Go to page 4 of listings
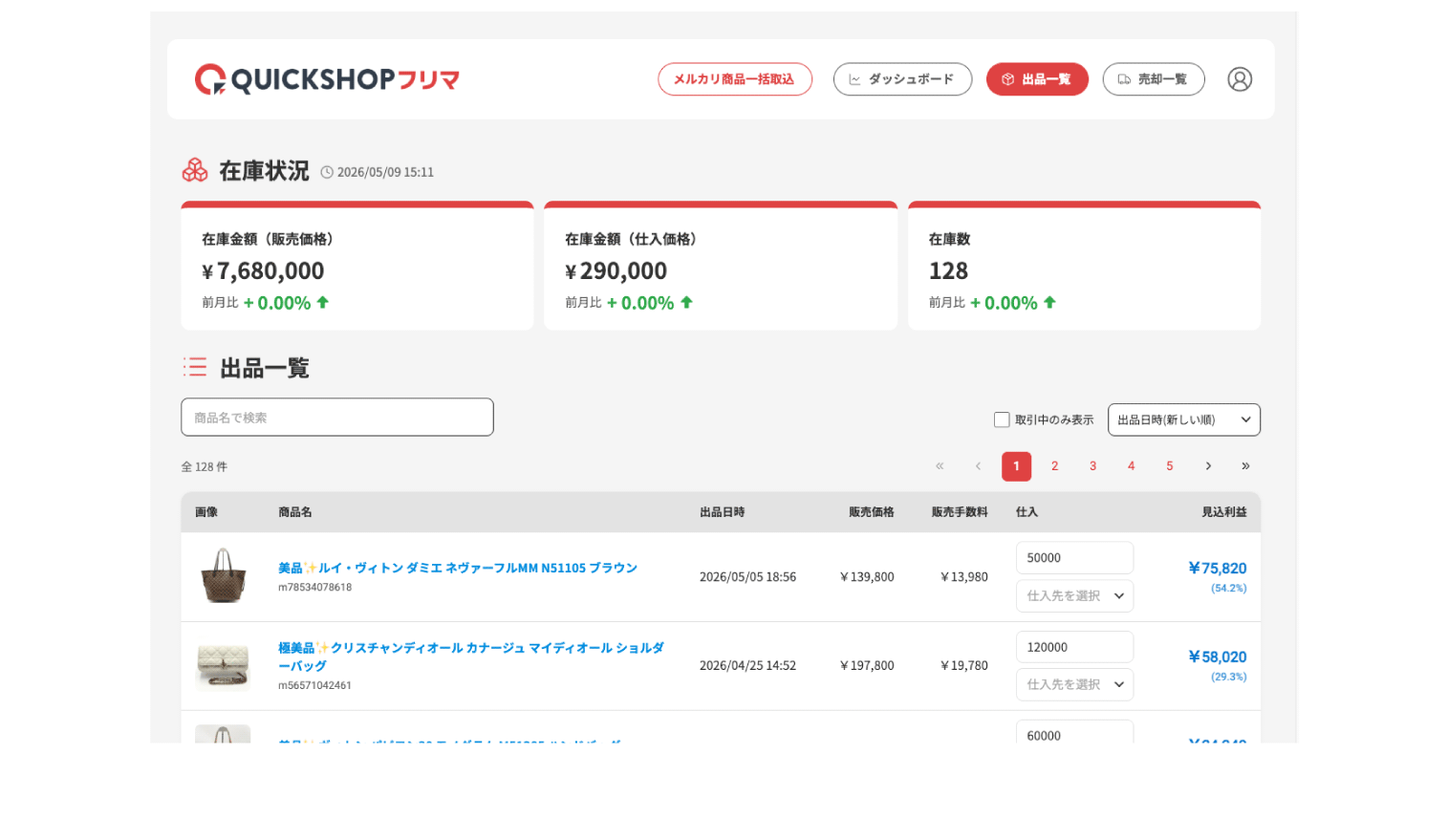1448x840 pixels. pyautogui.click(x=1131, y=466)
